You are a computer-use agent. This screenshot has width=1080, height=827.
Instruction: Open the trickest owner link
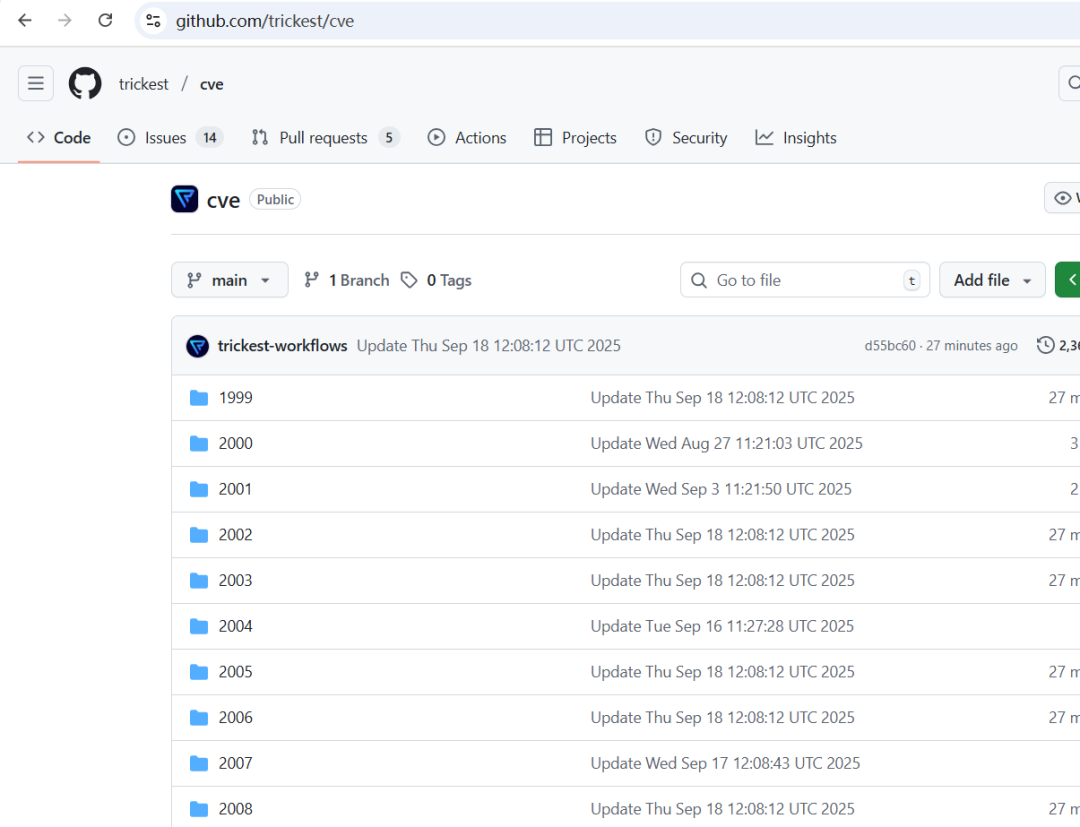[x=143, y=84]
